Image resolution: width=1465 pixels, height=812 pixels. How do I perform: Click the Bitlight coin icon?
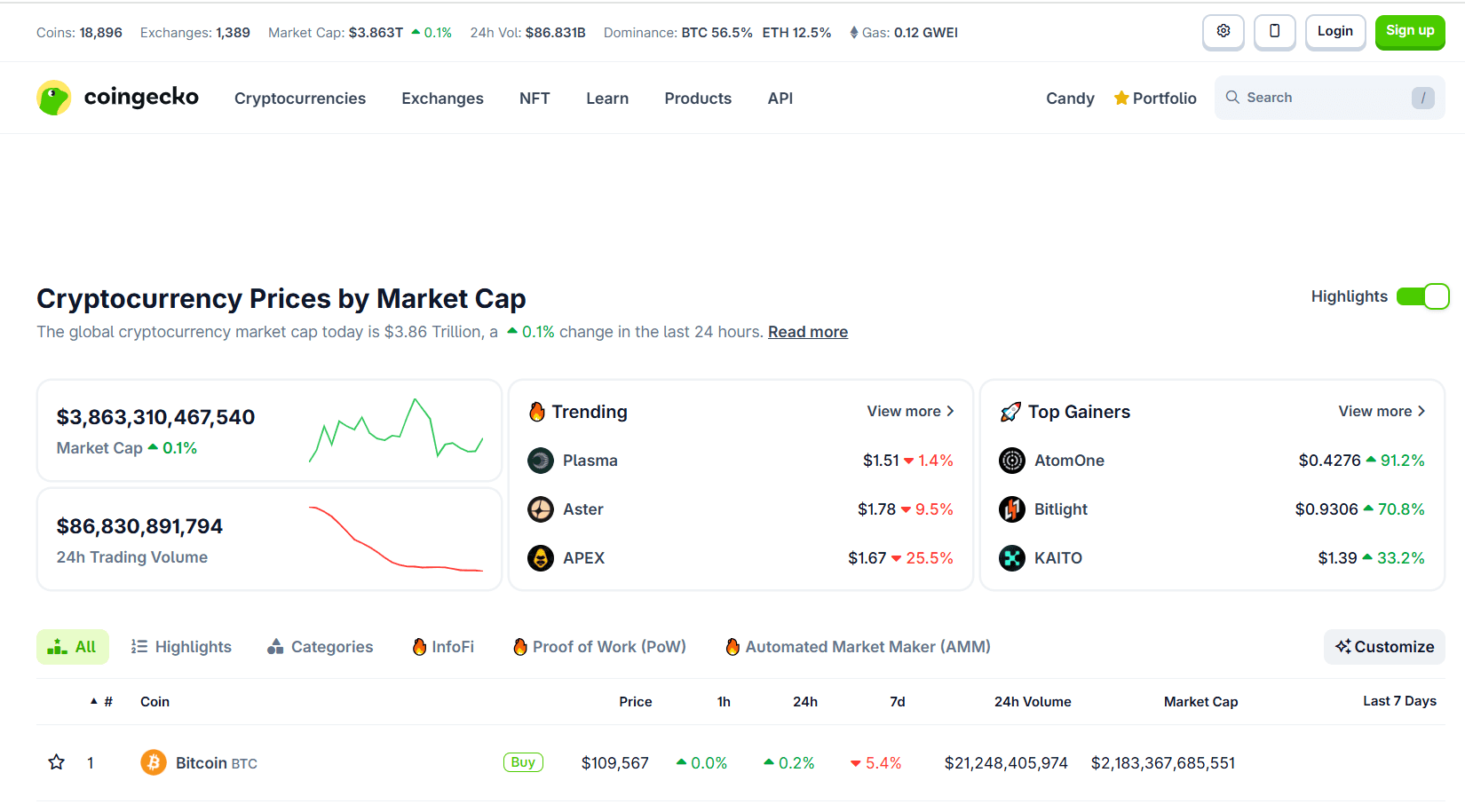click(x=1012, y=509)
